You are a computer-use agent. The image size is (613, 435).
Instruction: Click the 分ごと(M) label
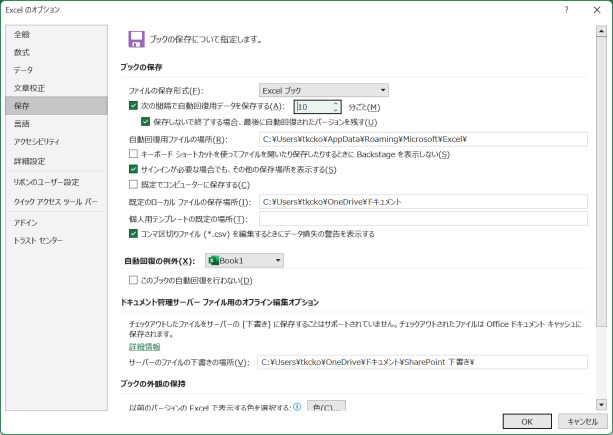tap(364, 107)
